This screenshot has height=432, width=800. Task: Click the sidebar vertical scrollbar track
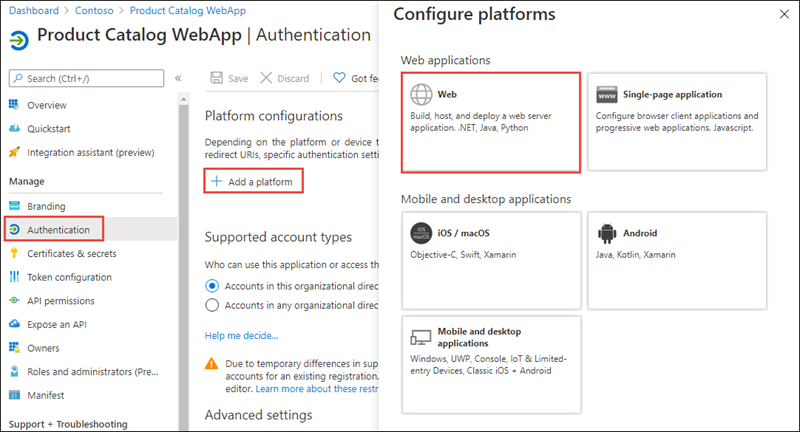pos(184,268)
